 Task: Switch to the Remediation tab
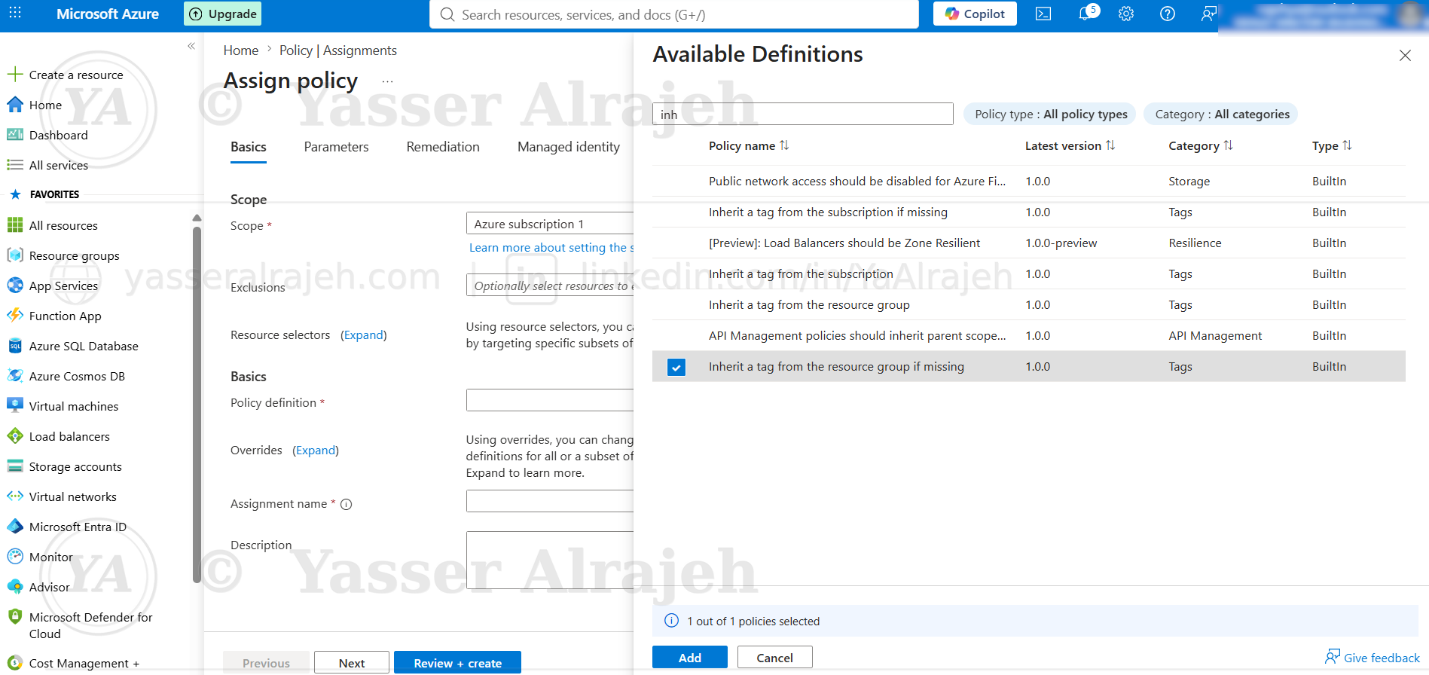pos(443,147)
